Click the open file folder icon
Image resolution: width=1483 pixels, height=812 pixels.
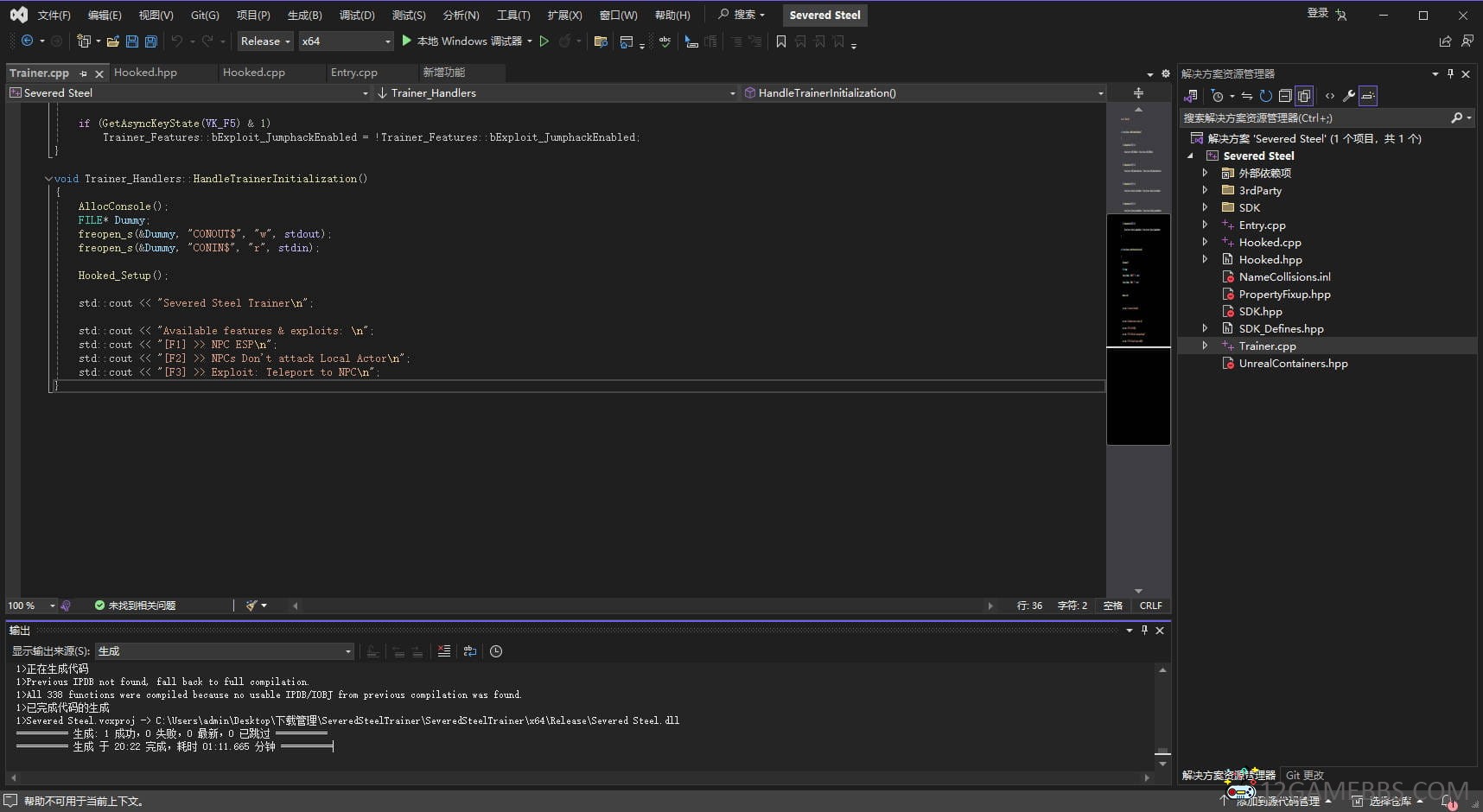[113, 41]
